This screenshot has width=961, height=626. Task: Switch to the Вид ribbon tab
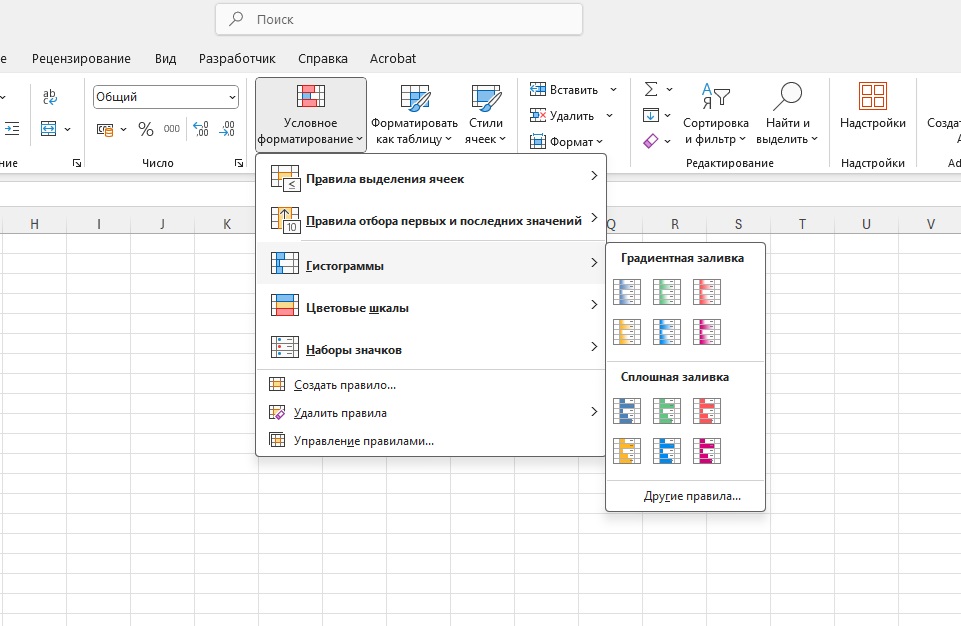(165, 58)
